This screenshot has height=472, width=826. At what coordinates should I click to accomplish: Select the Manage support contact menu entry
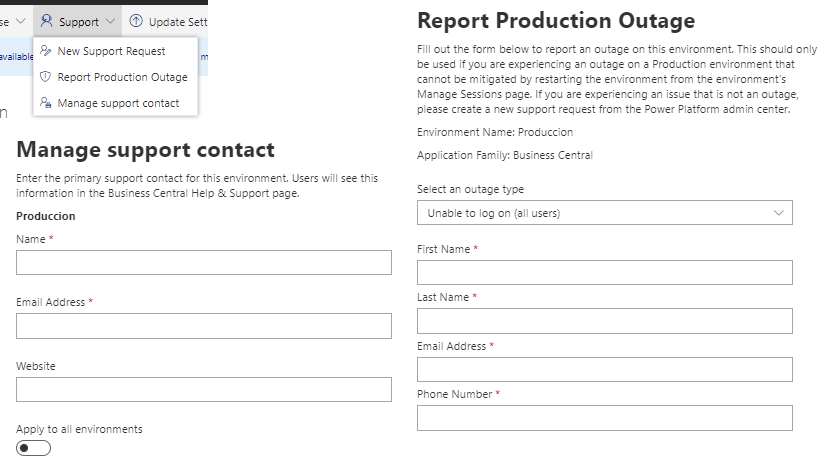(118, 103)
